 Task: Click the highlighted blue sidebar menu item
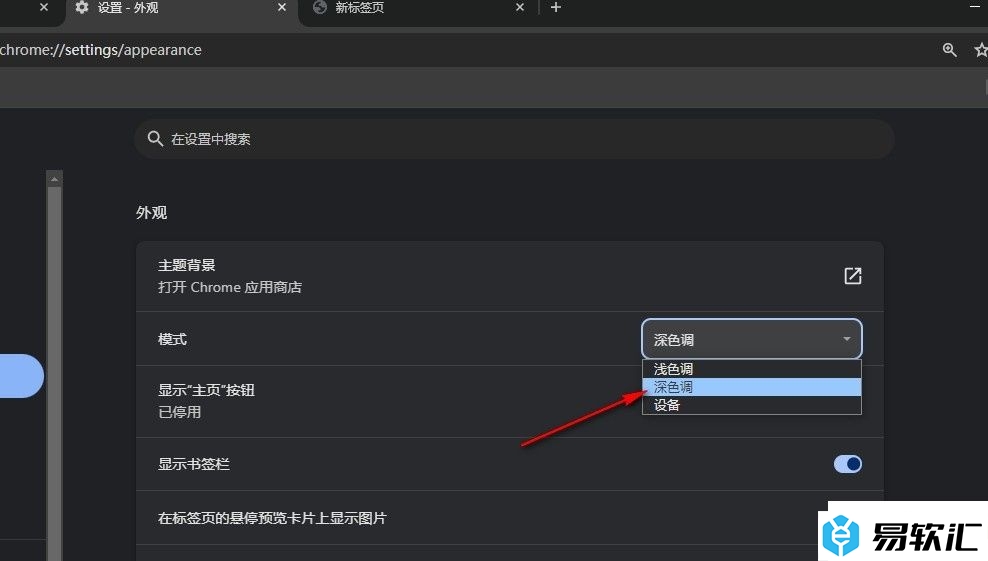tap(21, 376)
